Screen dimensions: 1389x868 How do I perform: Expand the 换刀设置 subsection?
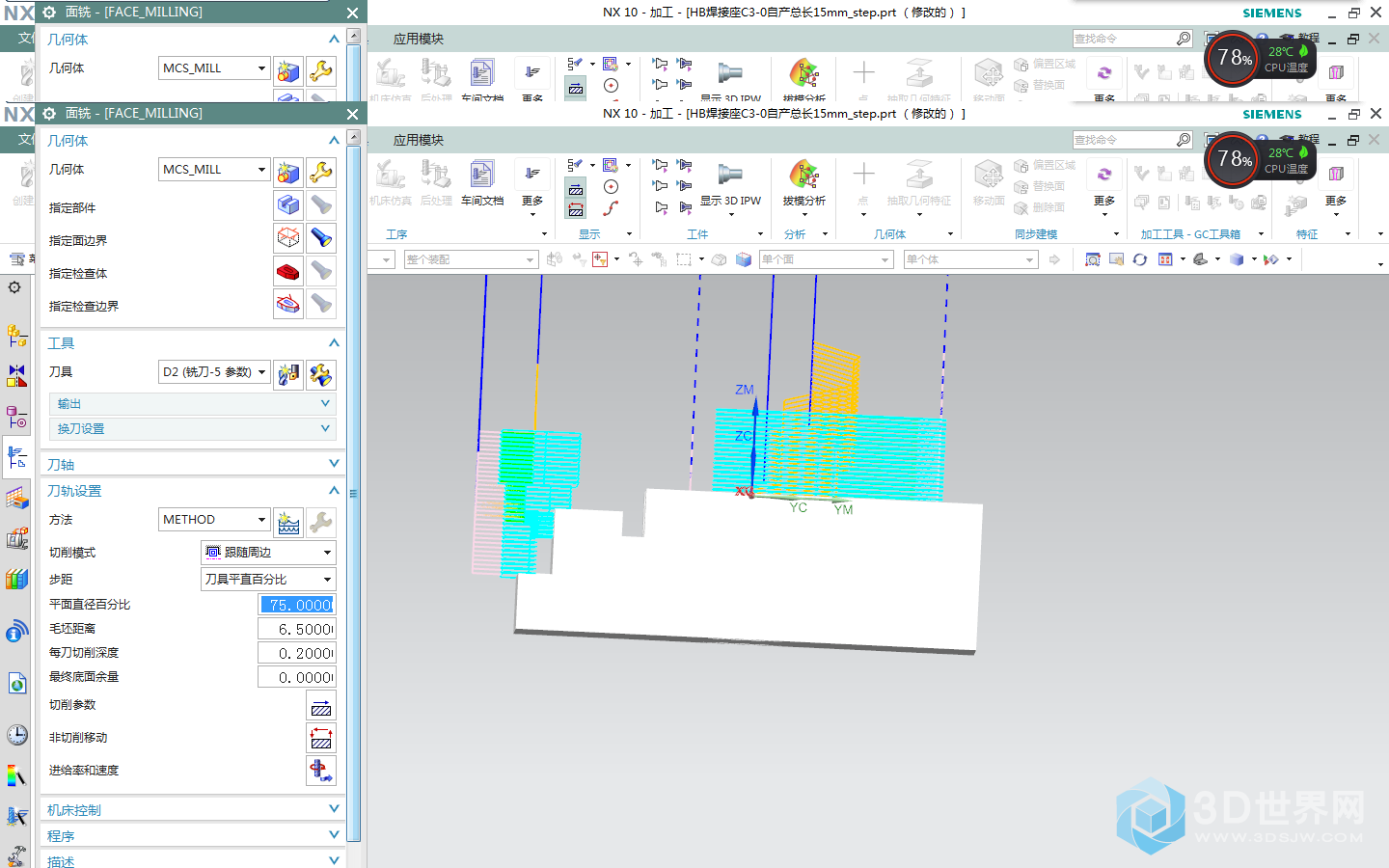[x=192, y=429]
